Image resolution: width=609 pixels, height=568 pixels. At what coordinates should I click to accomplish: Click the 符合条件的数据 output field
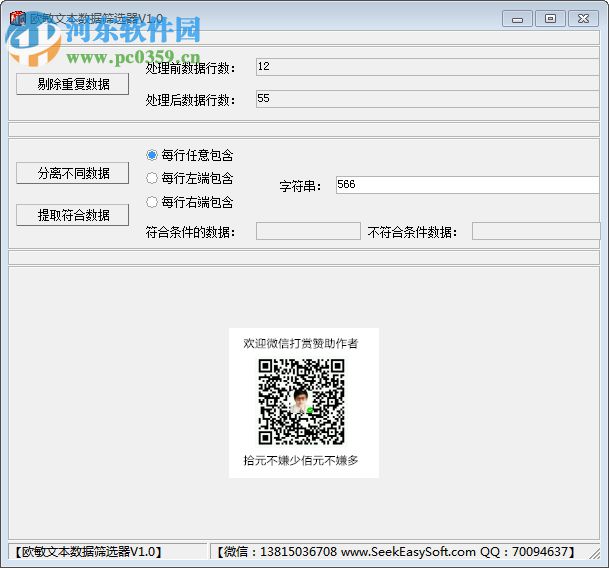pyautogui.click(x=308, y=231)
